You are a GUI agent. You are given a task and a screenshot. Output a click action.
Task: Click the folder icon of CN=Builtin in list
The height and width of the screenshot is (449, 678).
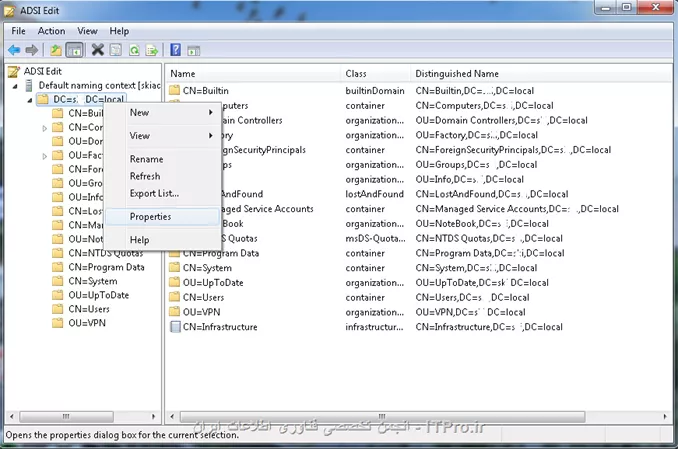pyautogui.click(x=174, y=90)
